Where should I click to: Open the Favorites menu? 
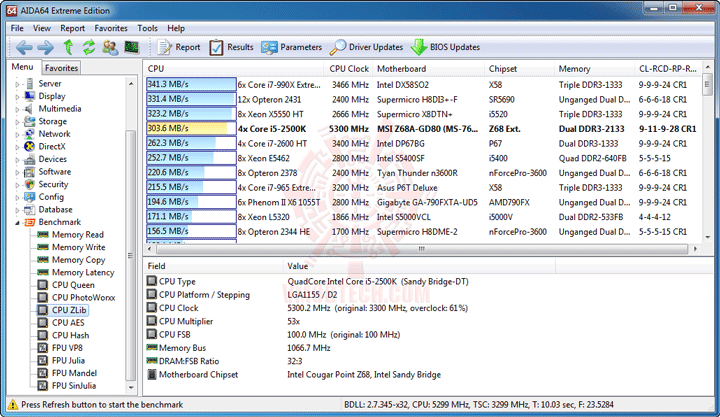[111, 28]
